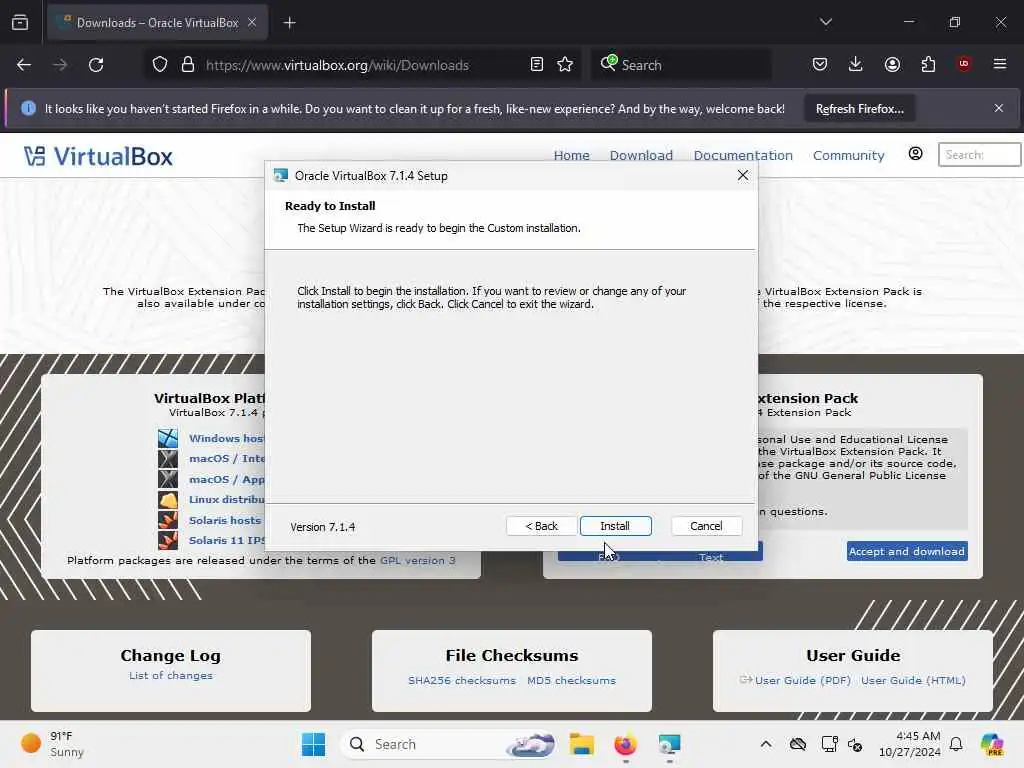Click the VirtualBox installer taskbar icon
Image resolution: width=1024 pixels, height=768 pixels.
click(x=669, y=744)
